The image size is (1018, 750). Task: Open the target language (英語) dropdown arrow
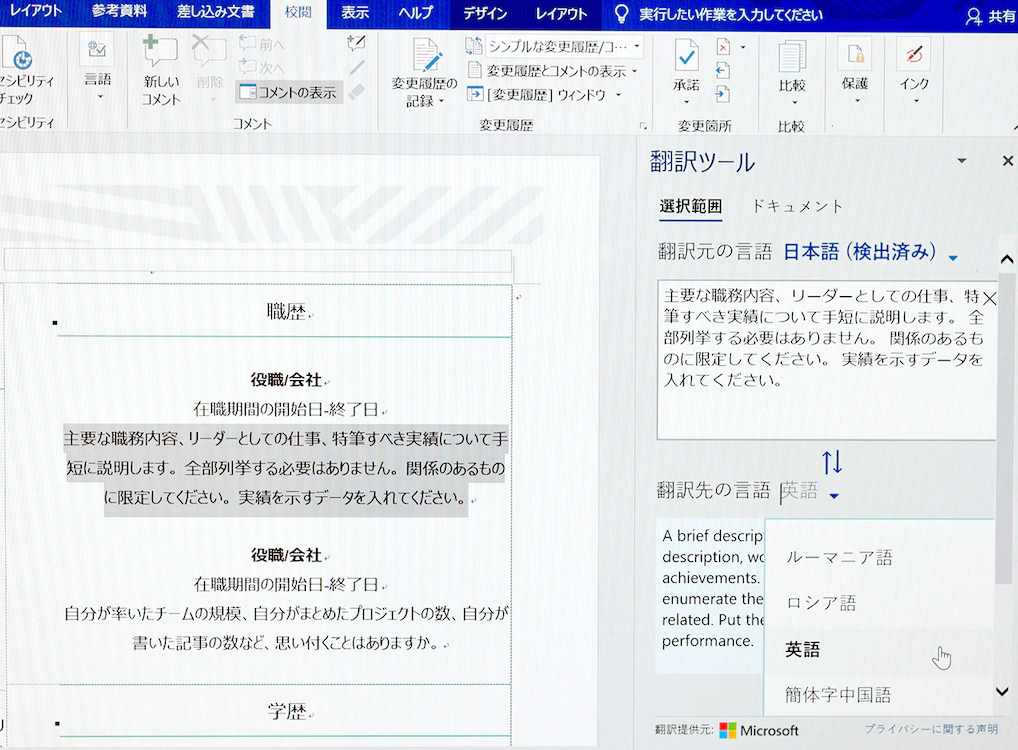coord(834,494)
